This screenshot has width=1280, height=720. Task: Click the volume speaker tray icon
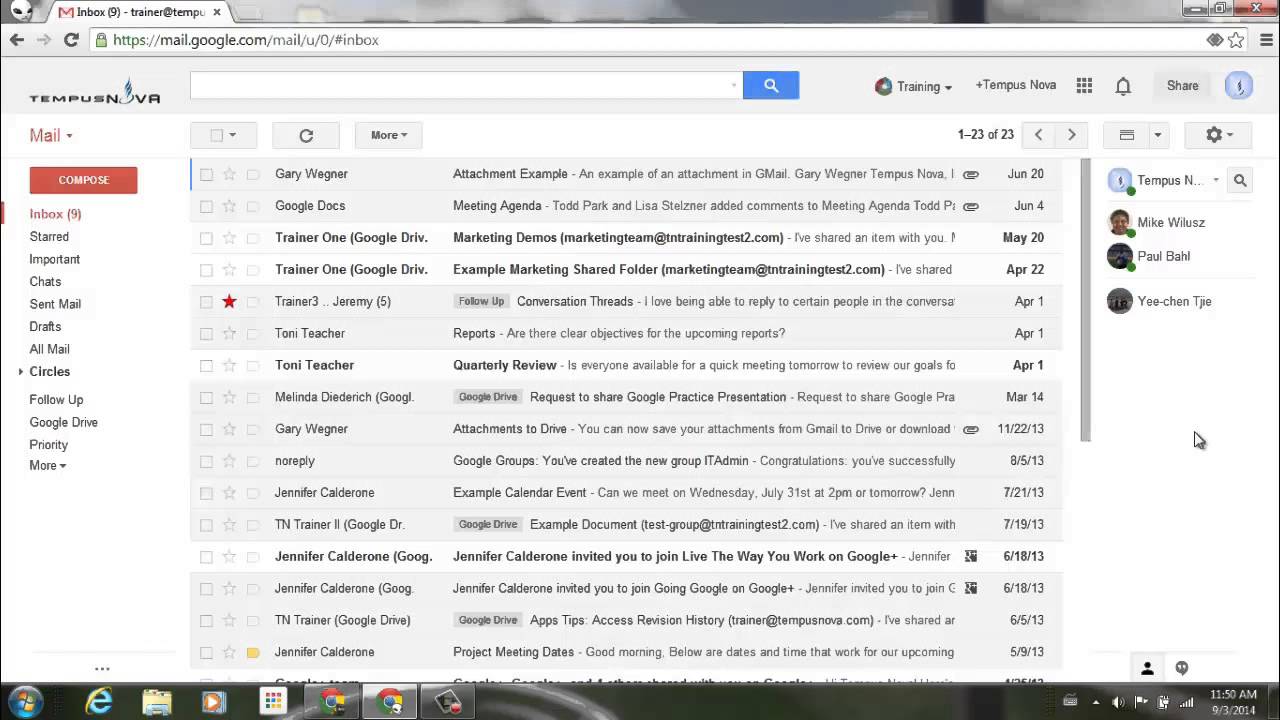[x=1118, y=702]
